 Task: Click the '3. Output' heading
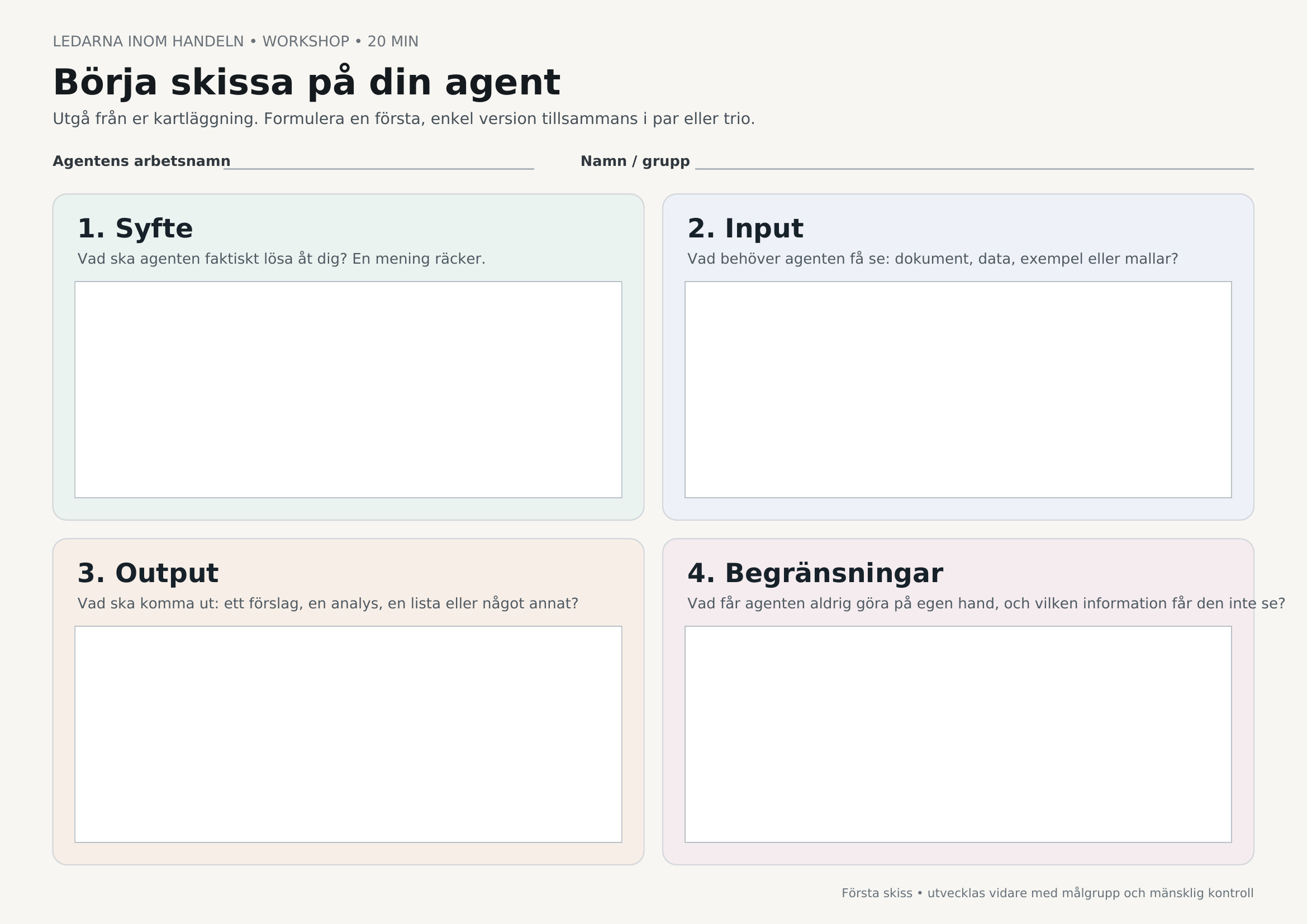148,574
